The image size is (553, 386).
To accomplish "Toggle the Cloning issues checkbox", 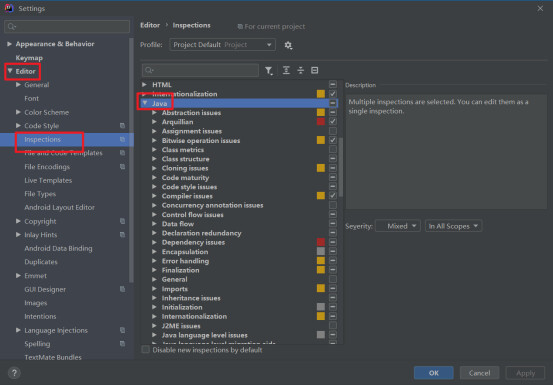I will pyautogui.click(x=333, y=168).
